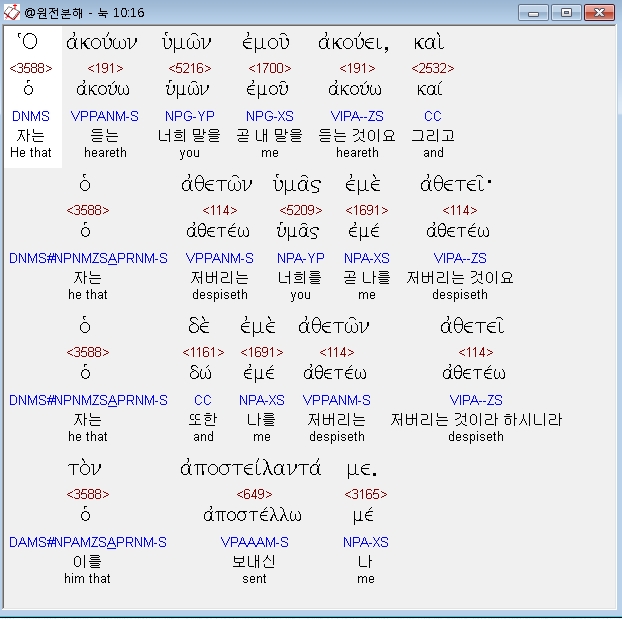
Task: Click the Korean gloss 보내신
Action: click(254, 562)
